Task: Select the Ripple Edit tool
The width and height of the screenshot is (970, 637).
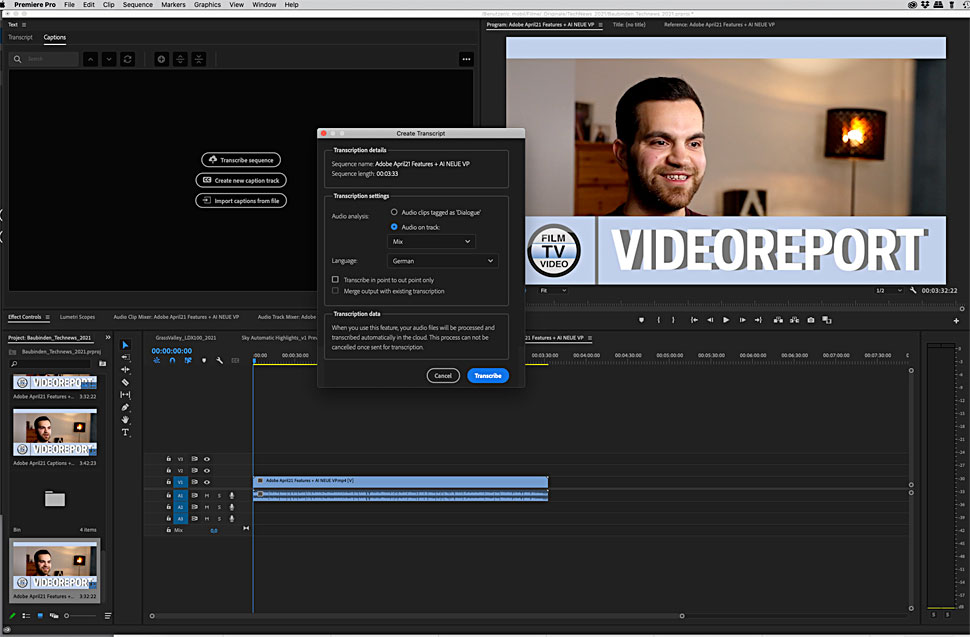Action: pos(125,369)
